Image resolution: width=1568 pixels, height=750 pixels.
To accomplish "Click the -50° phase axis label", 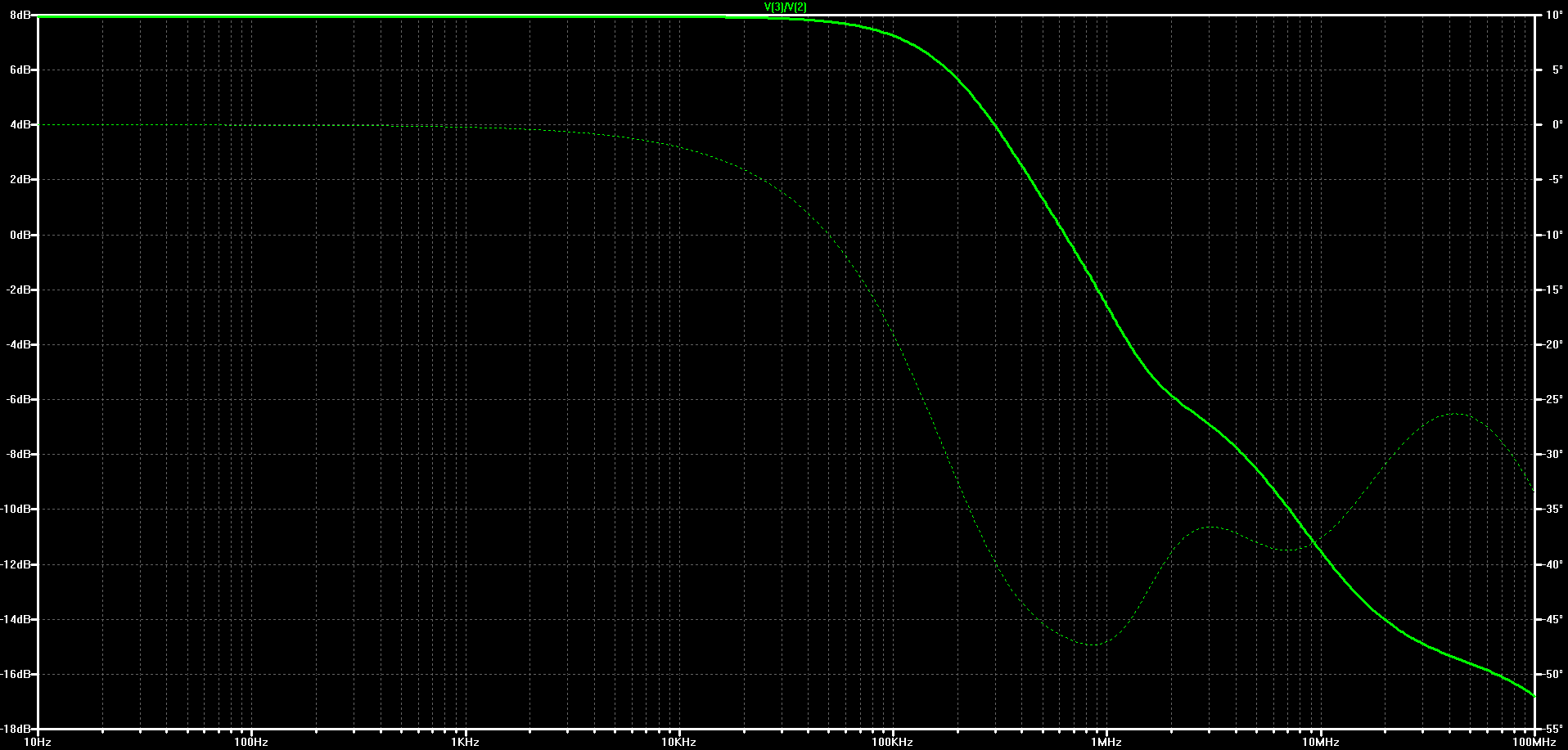I will click(x=1553, y=674).
